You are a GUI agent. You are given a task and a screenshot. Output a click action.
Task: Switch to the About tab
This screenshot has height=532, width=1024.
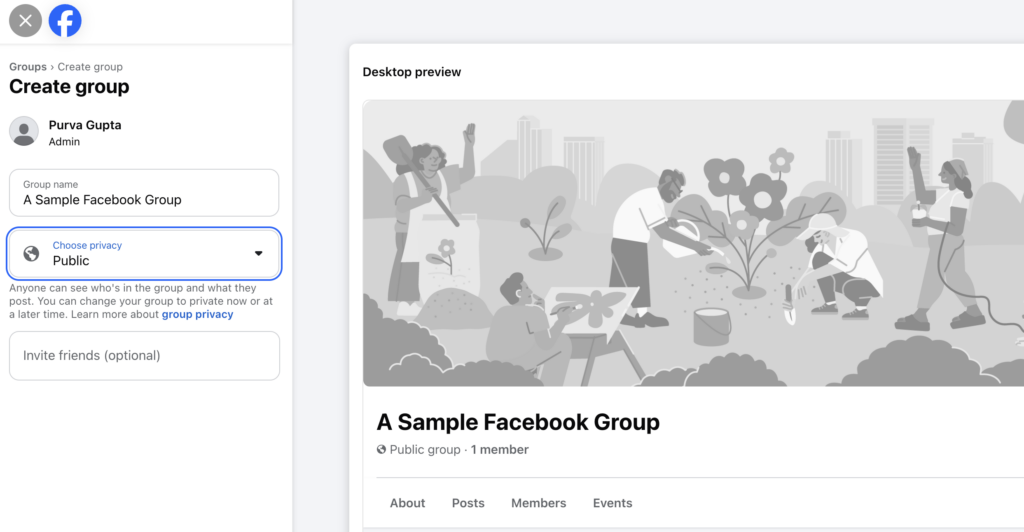tap(407, 503)
